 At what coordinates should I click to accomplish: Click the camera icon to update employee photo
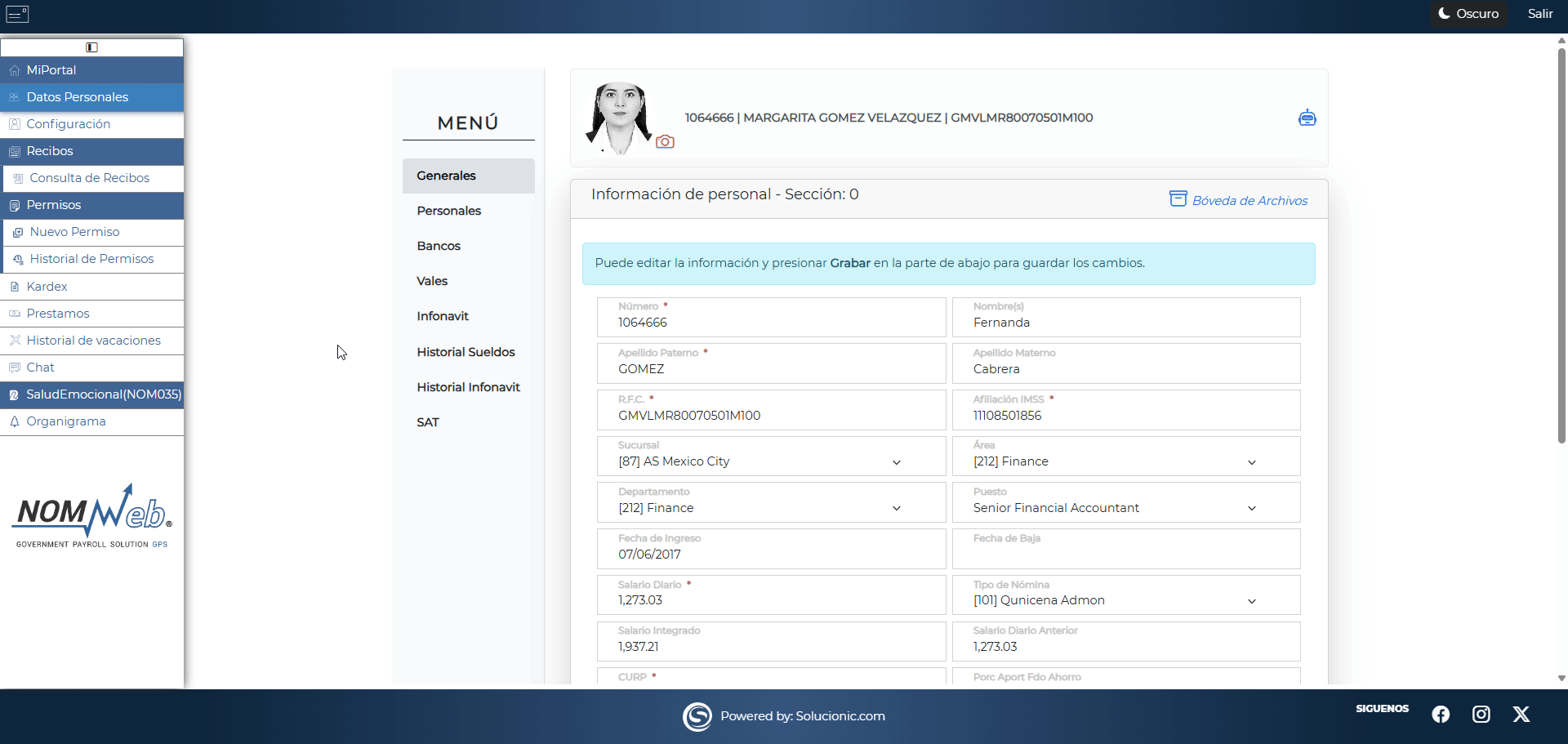click(665, 141)
